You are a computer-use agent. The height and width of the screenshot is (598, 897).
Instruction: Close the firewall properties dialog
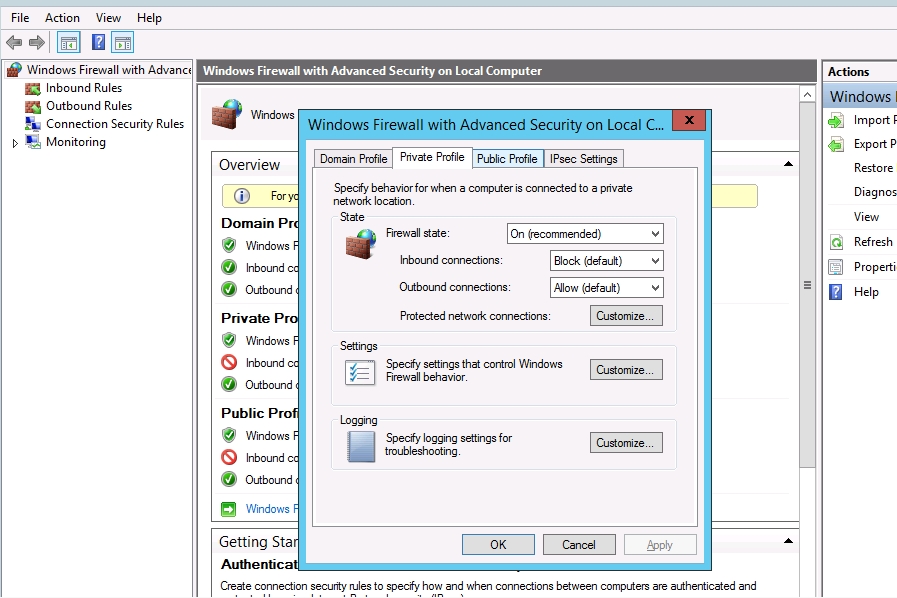689,120
